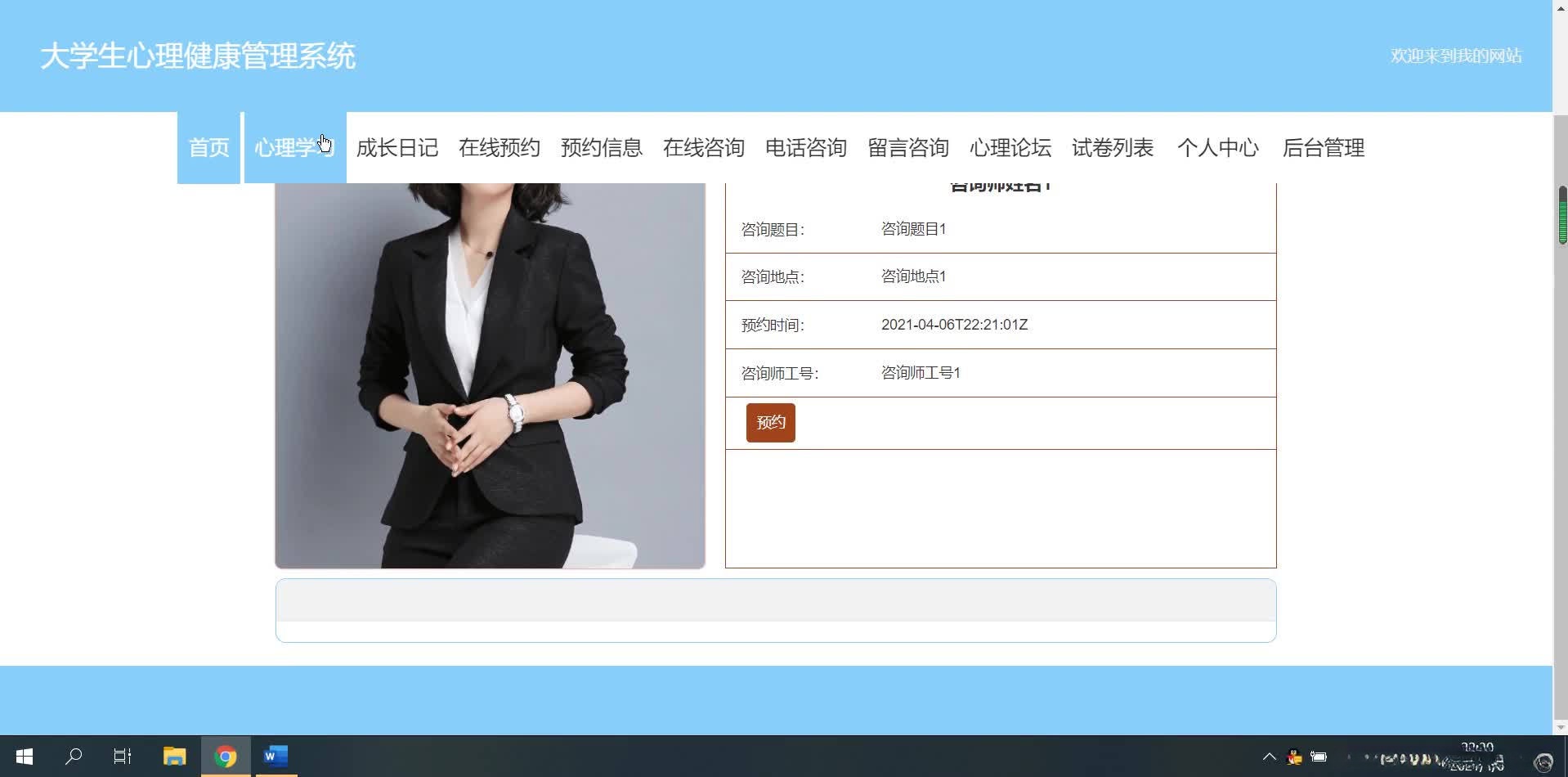
Task: Open Windows Search
Action: coord(74,756)
